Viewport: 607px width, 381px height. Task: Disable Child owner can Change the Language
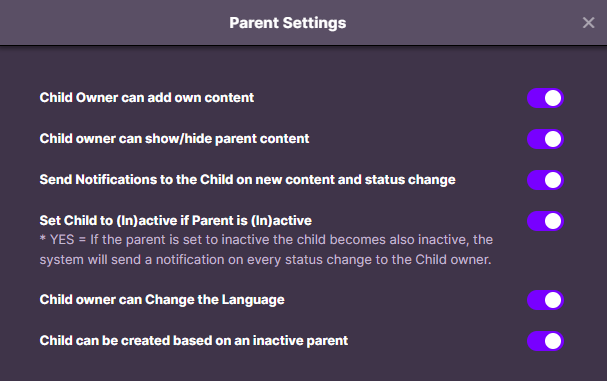pos(545,300)
